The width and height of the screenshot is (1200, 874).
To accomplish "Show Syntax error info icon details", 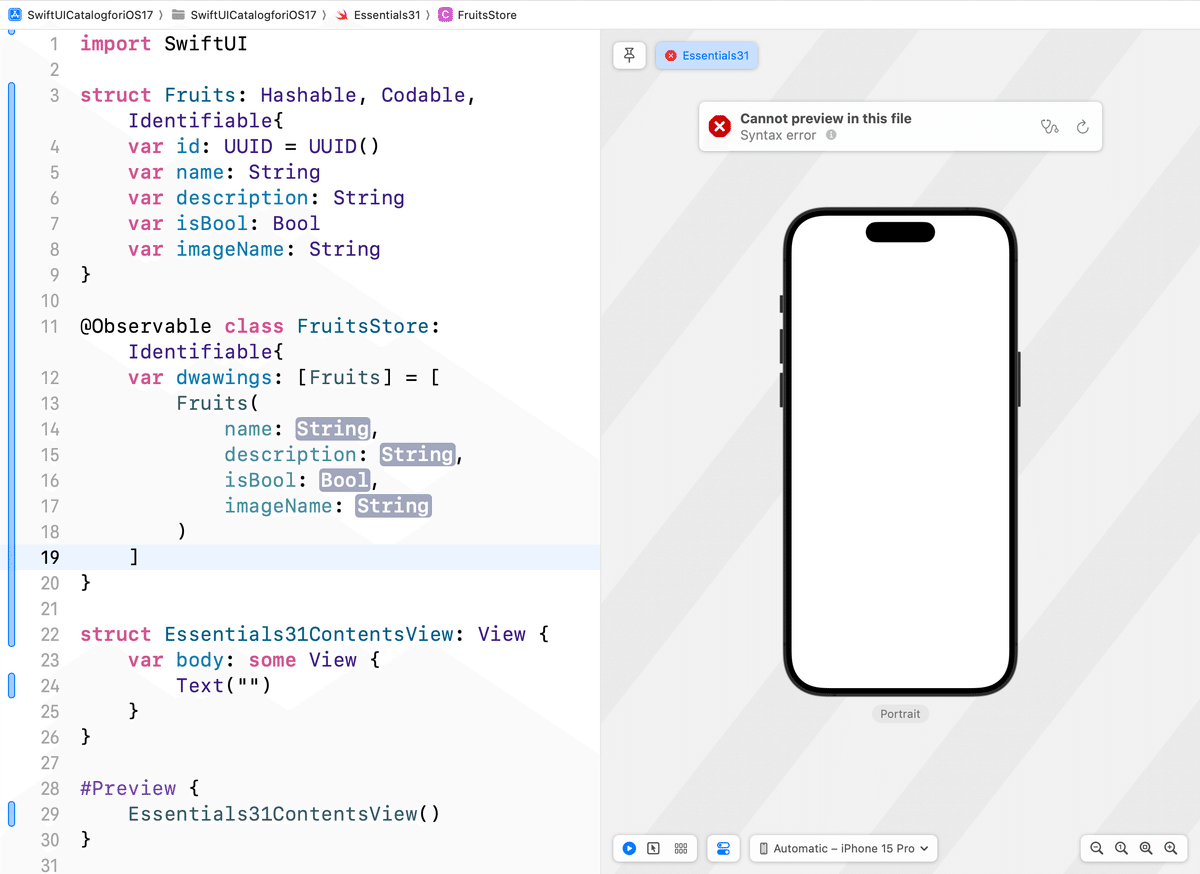I will tap(831, 135).
